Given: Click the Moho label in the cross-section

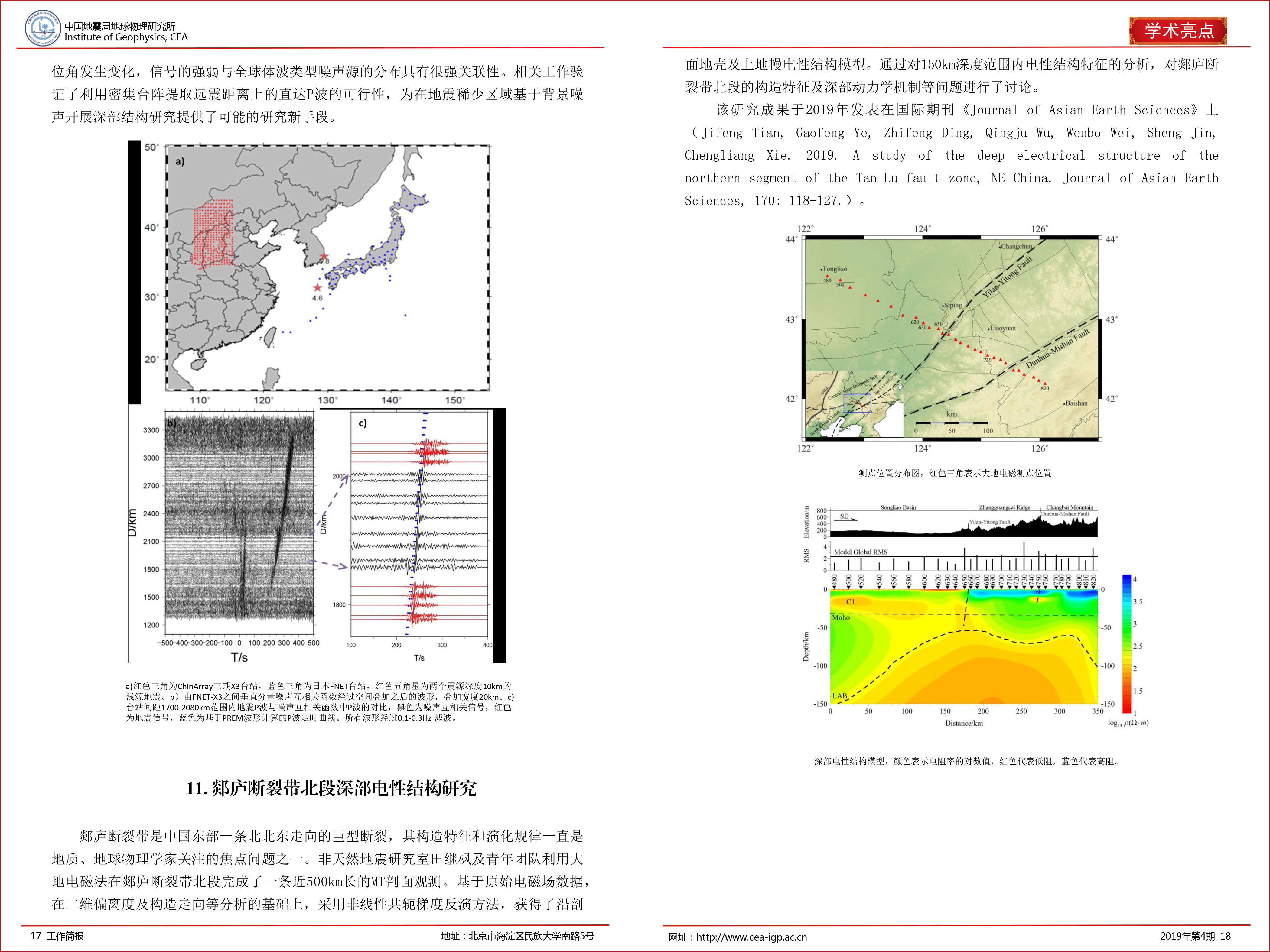Looking at the screenshot, I should click(x=841, y=617).
